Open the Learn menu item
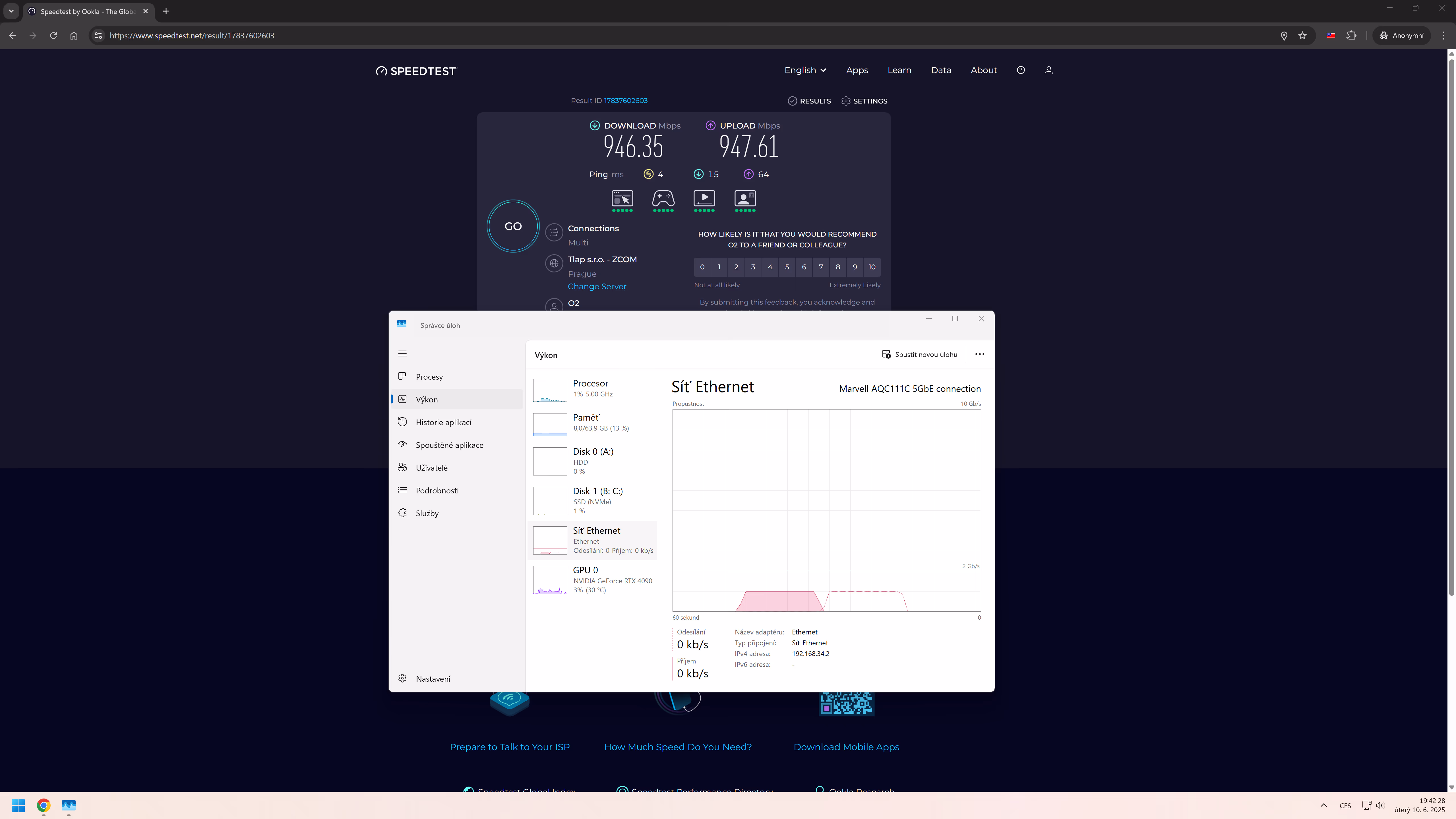The image size is (1456, 819). pyautogui.click(x=899, y=70)
